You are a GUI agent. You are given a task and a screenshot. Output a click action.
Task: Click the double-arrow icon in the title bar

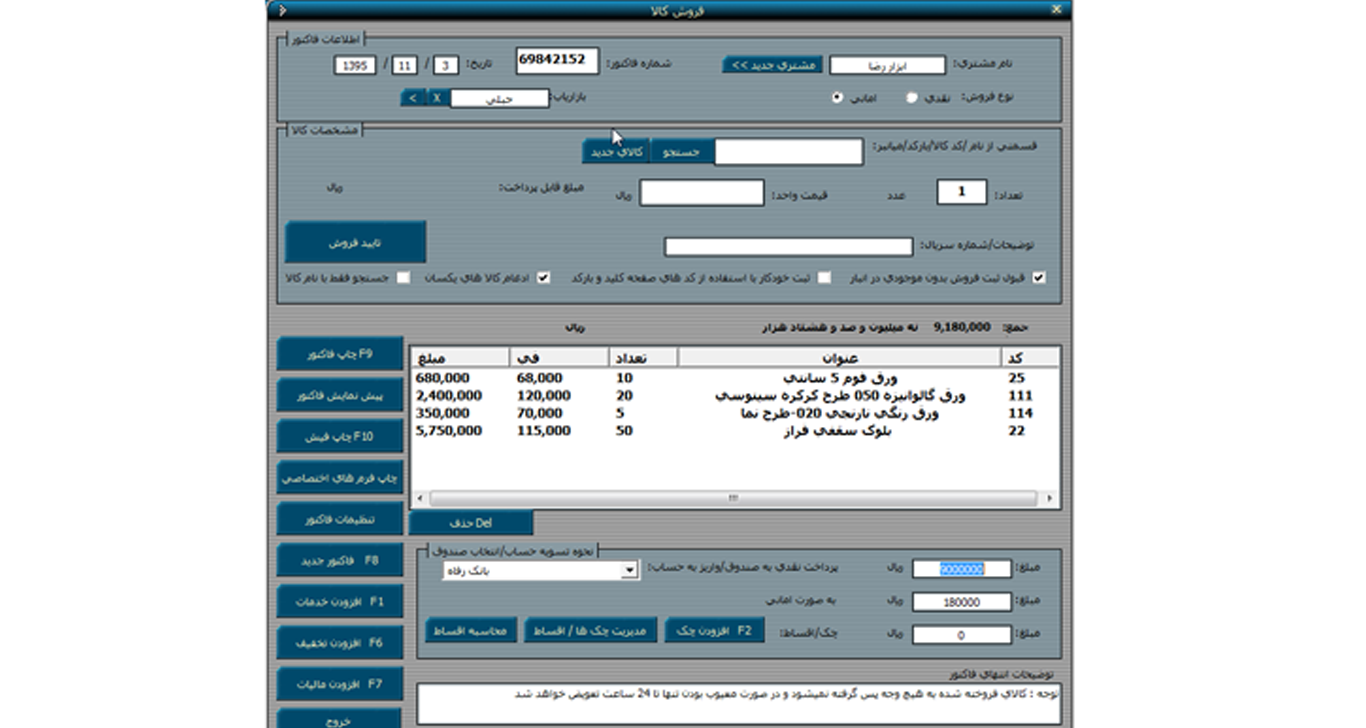[285, 9]
